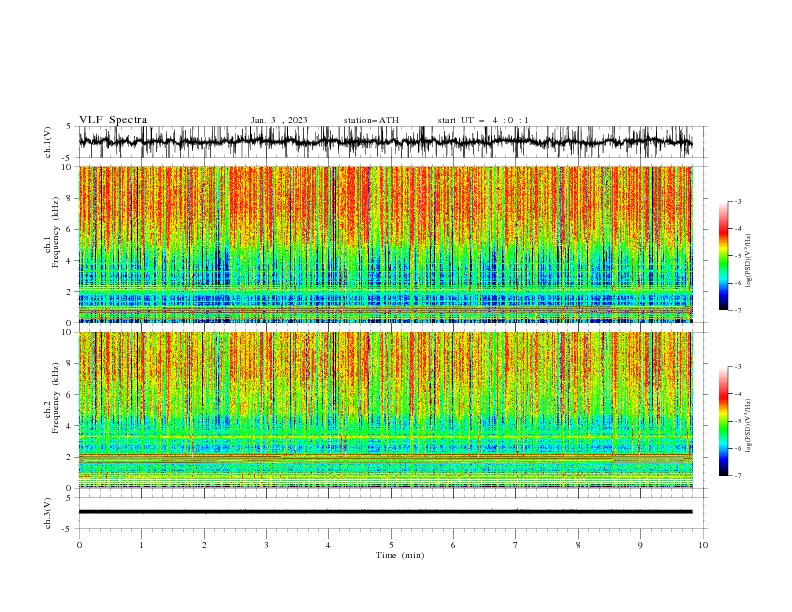Click the "VLF Spectra" plot title
Image resolution: width=792 pixels, height=612 pixels.
point(113,120)
